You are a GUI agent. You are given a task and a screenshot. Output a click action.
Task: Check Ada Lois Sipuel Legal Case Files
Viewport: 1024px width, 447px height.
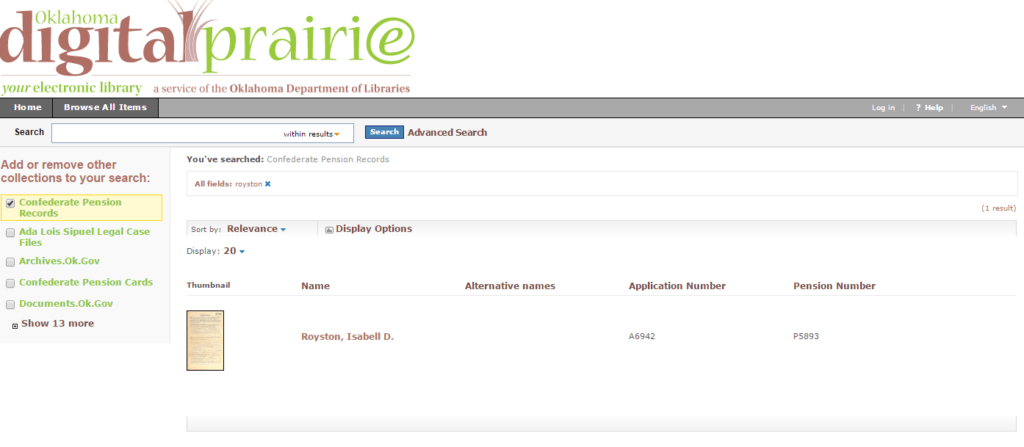point(10,233)
